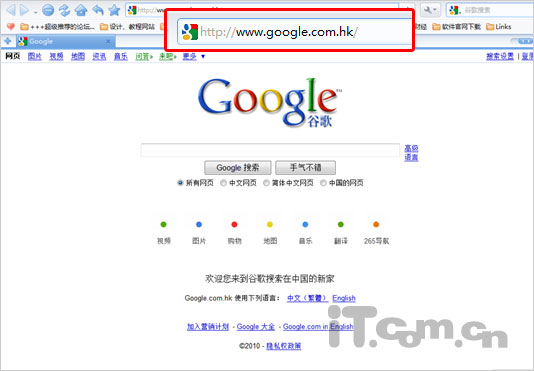The height and width of the screenshot is (371, 534).
Task: Click the green dot above 视频
Action: [163, 224]
